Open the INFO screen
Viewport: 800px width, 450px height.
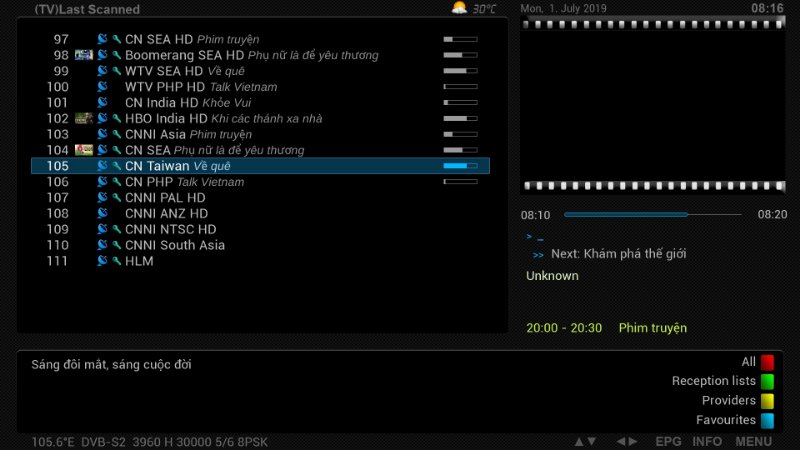point(707,441)
